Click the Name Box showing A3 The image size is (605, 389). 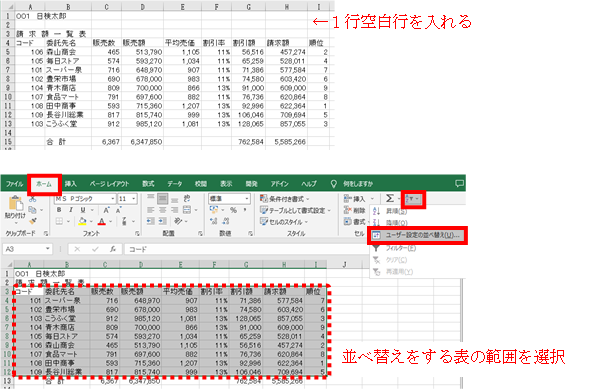[x=27, y=249]
